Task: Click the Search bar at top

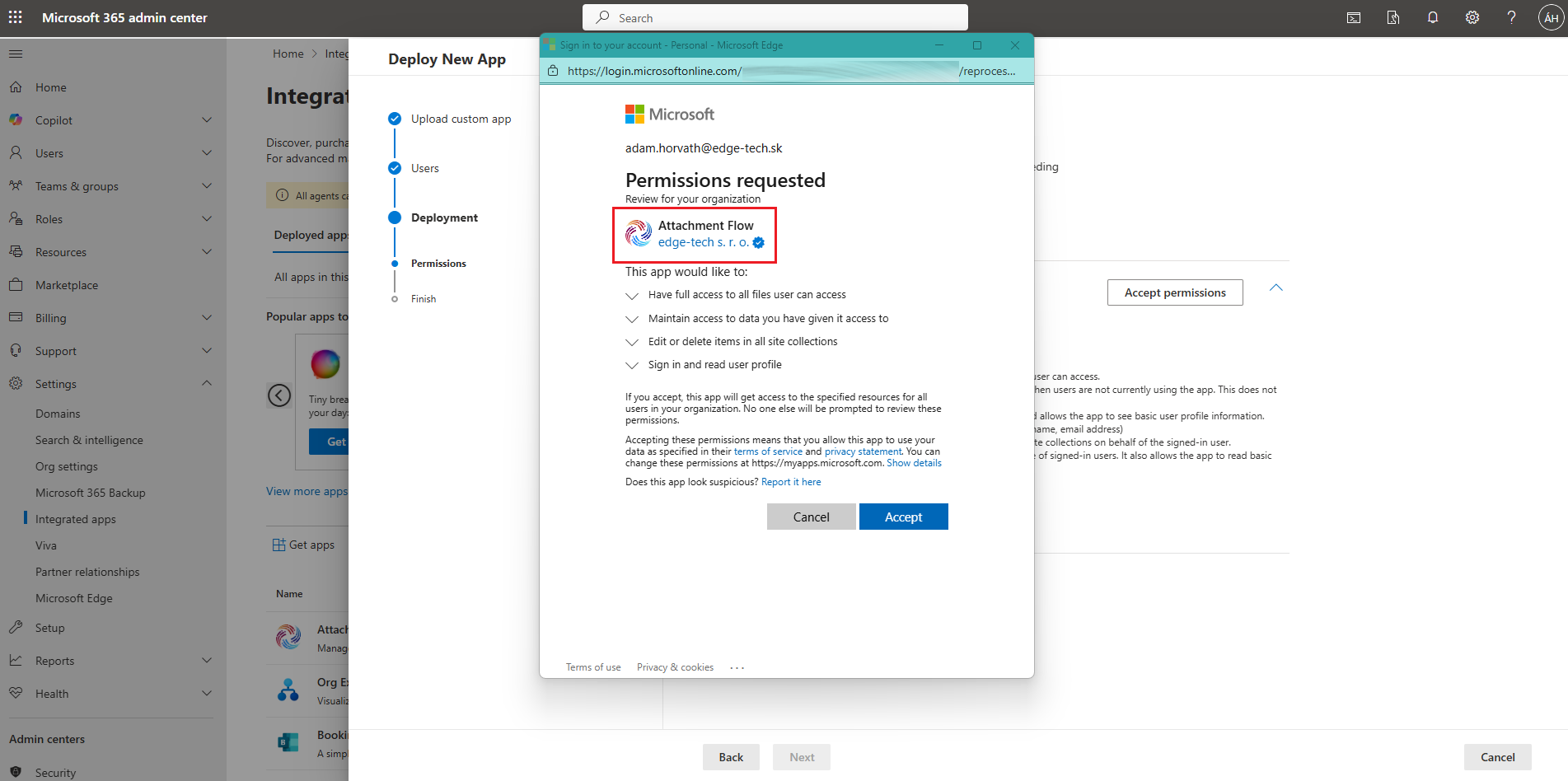Action: (x=775, y=16)
